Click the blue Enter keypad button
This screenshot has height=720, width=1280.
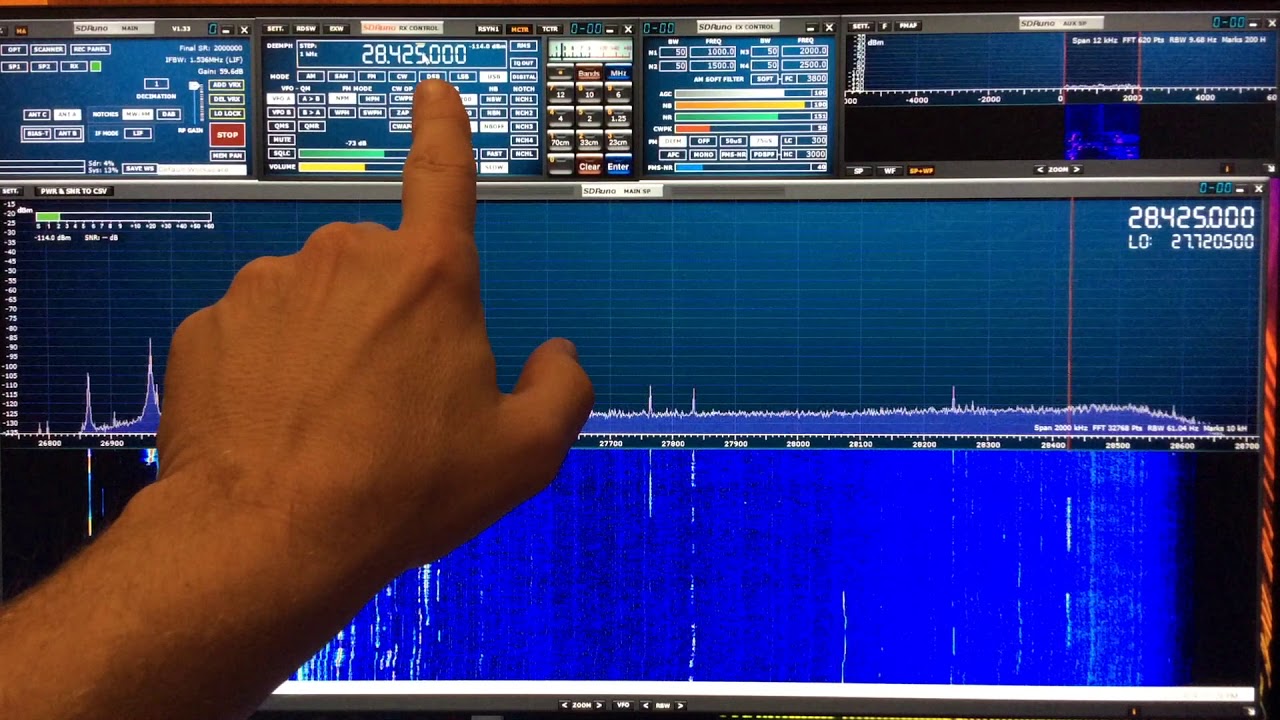click(x=618, y=165)
